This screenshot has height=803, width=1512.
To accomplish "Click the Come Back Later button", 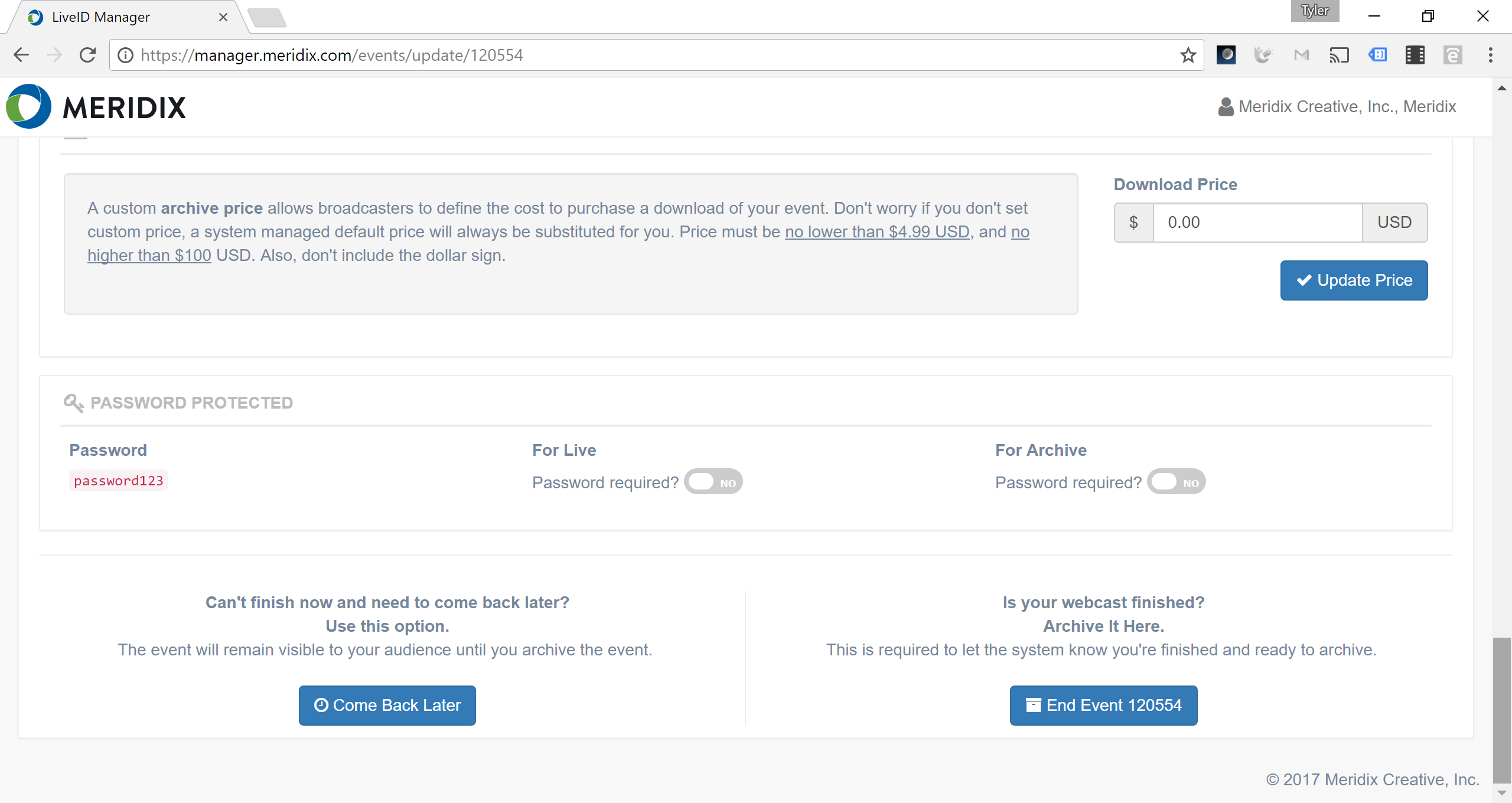I will [387, 706].
